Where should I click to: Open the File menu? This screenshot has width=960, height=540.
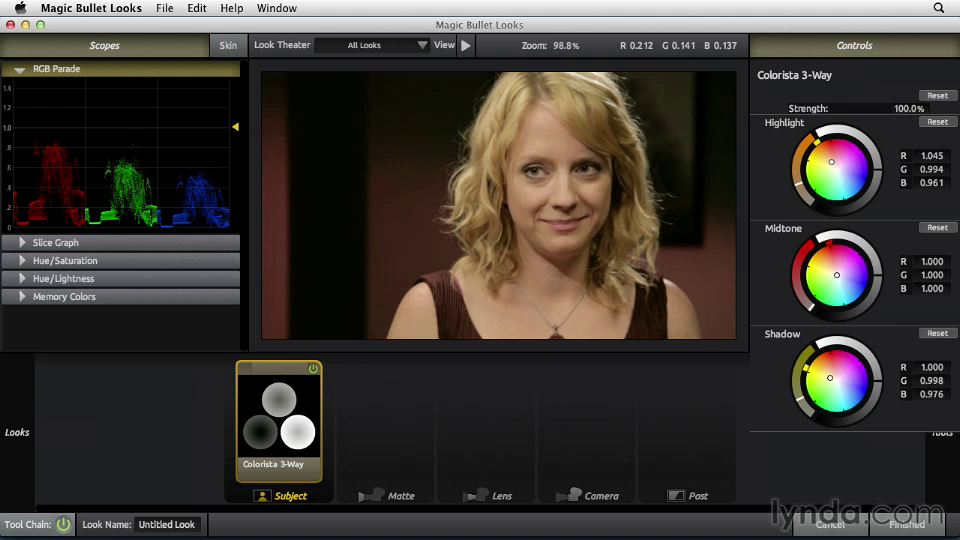165,8
